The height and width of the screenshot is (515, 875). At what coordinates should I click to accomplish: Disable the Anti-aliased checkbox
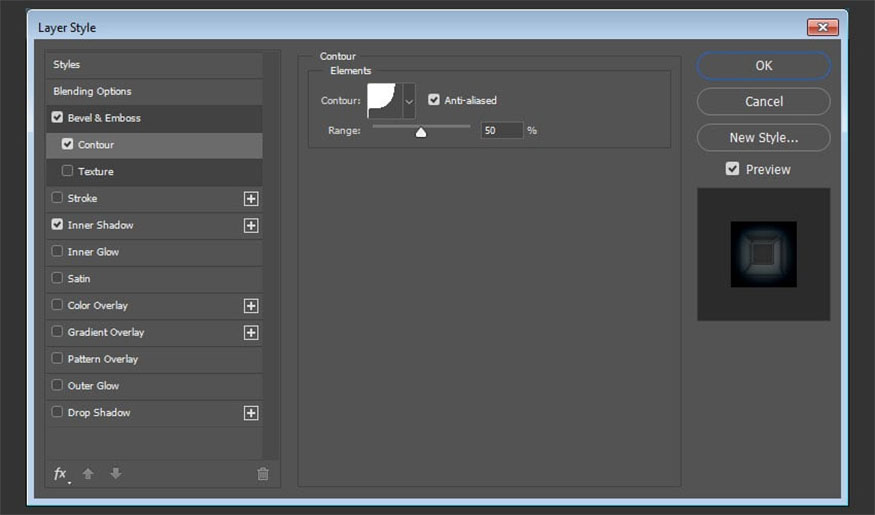[x=434, y=100]
